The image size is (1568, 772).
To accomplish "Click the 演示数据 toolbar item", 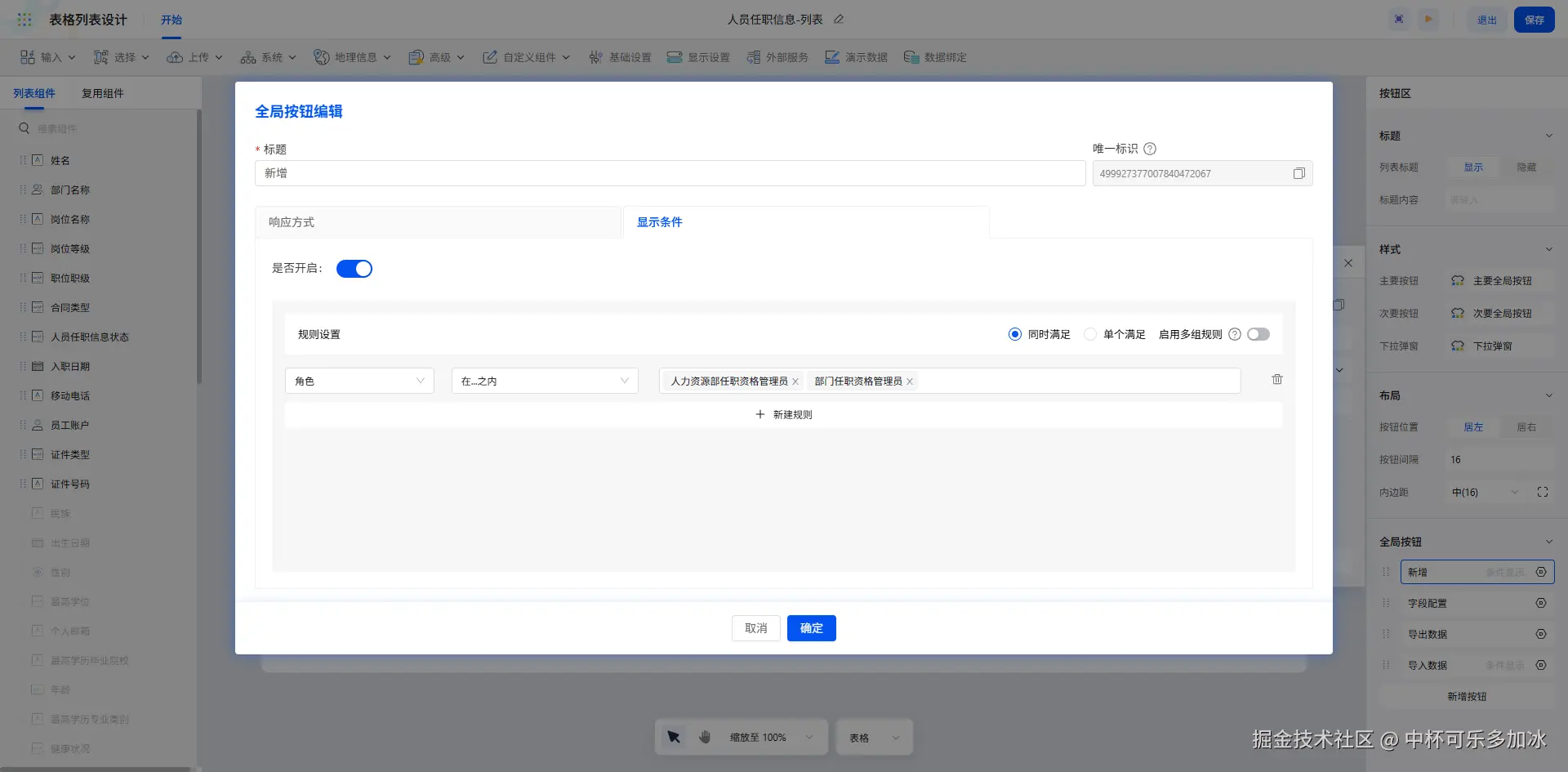I will click(856, 57).
